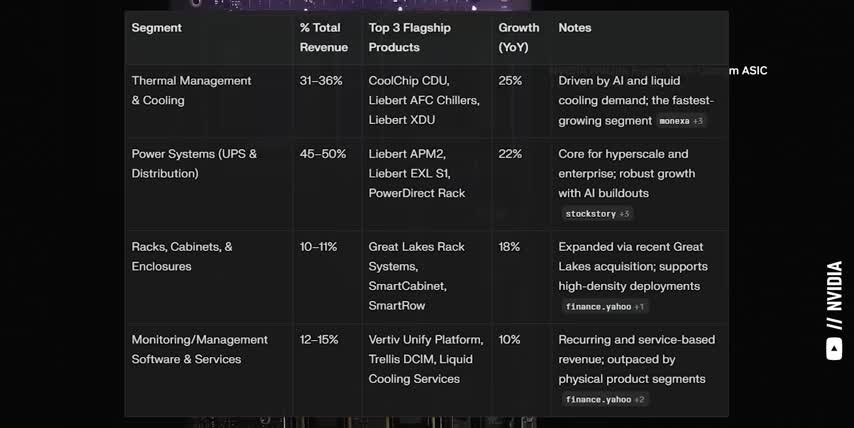
Task: Select the 31–36% revenue value
Action: click(x=321, y=81)
